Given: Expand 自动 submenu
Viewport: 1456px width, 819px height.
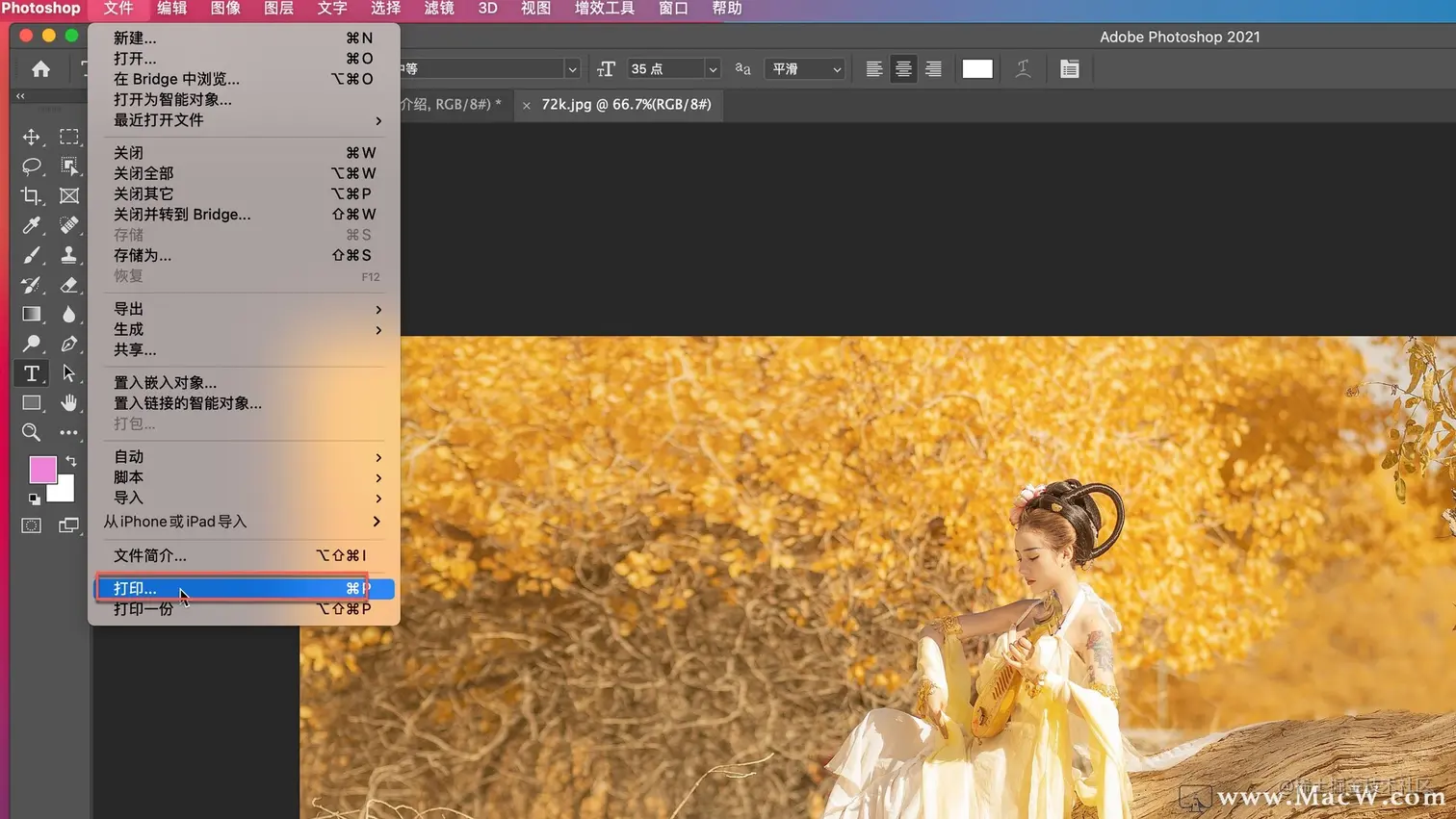Looking at the screenshot, I should click(246, 457).
